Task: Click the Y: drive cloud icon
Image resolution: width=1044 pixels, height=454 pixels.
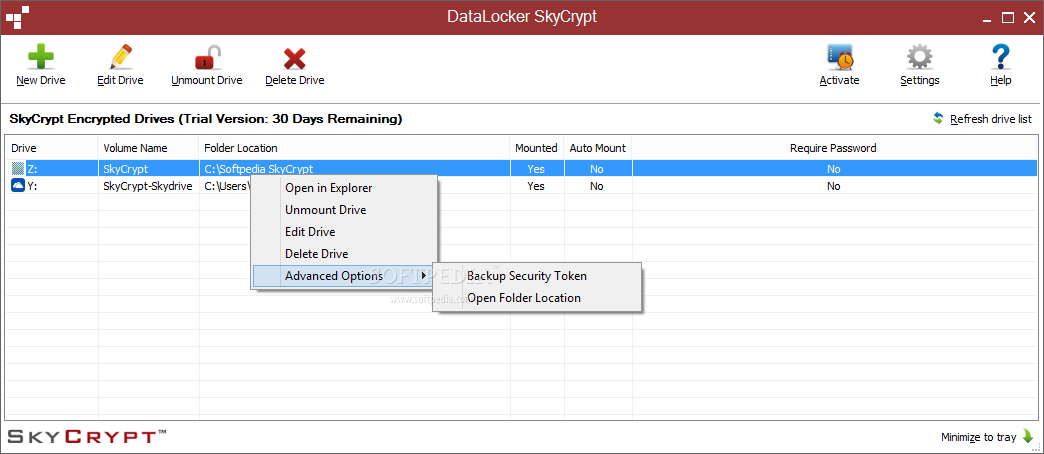Action: 17,186
